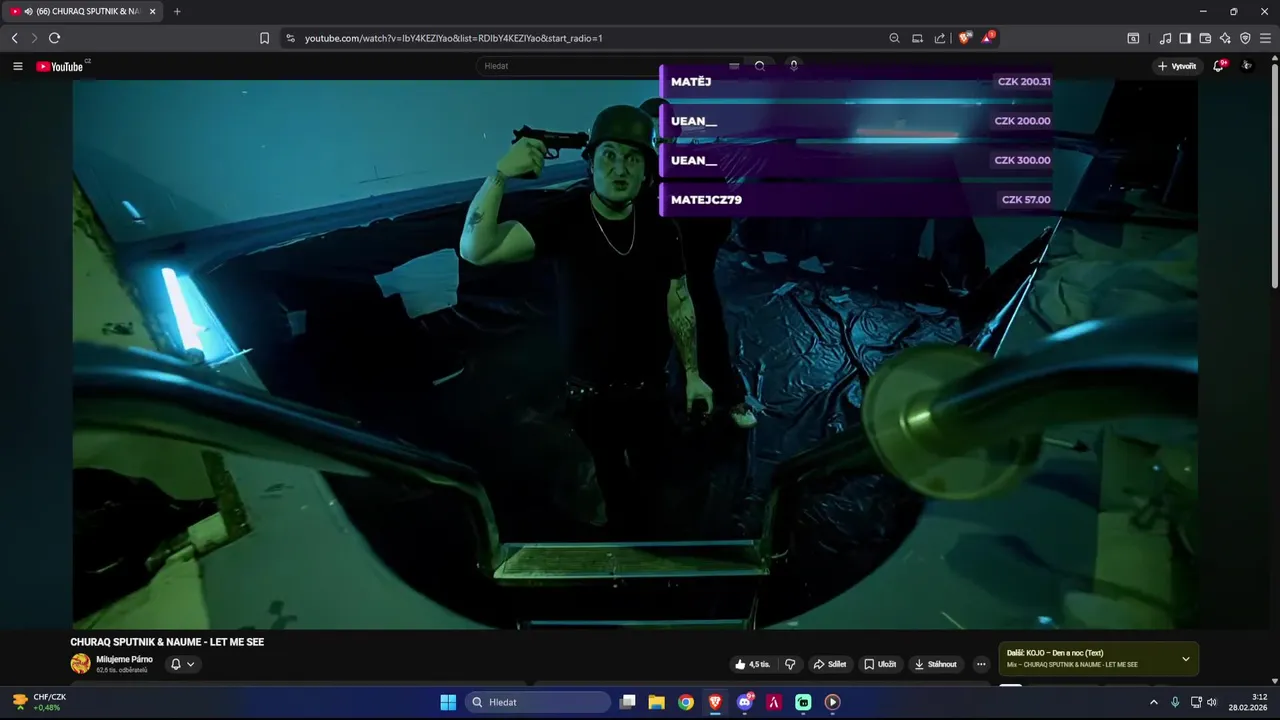Mute the tab via its speaker icon
This screenshot has width=1280, height=720.
[x=28, y=11]
